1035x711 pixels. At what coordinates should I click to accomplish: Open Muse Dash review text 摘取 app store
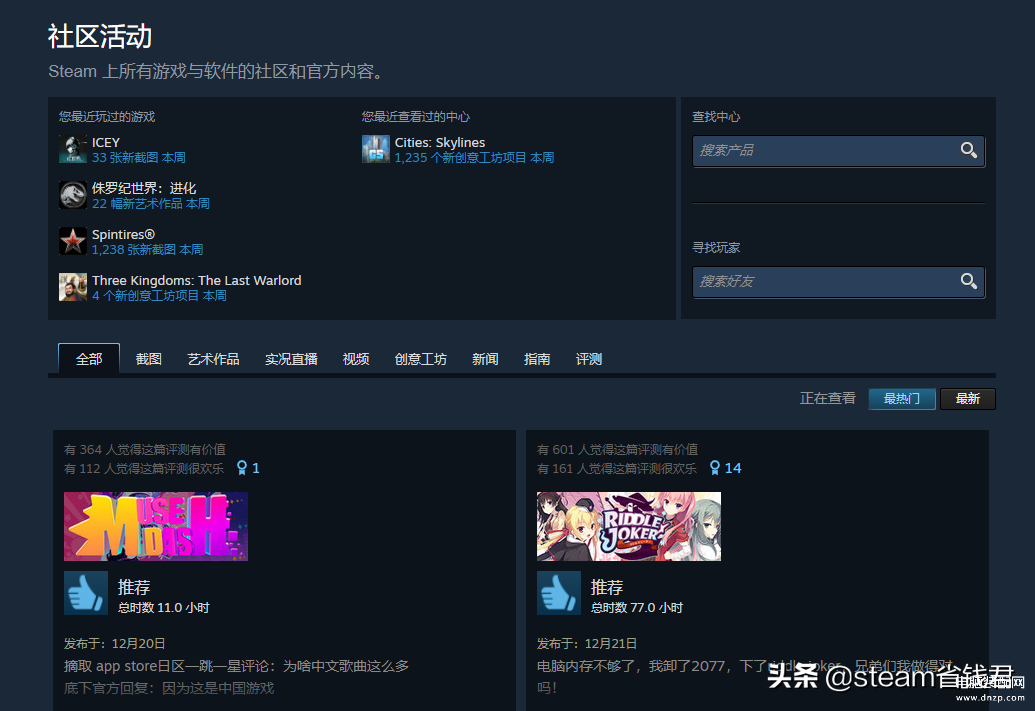coord(236,666)
